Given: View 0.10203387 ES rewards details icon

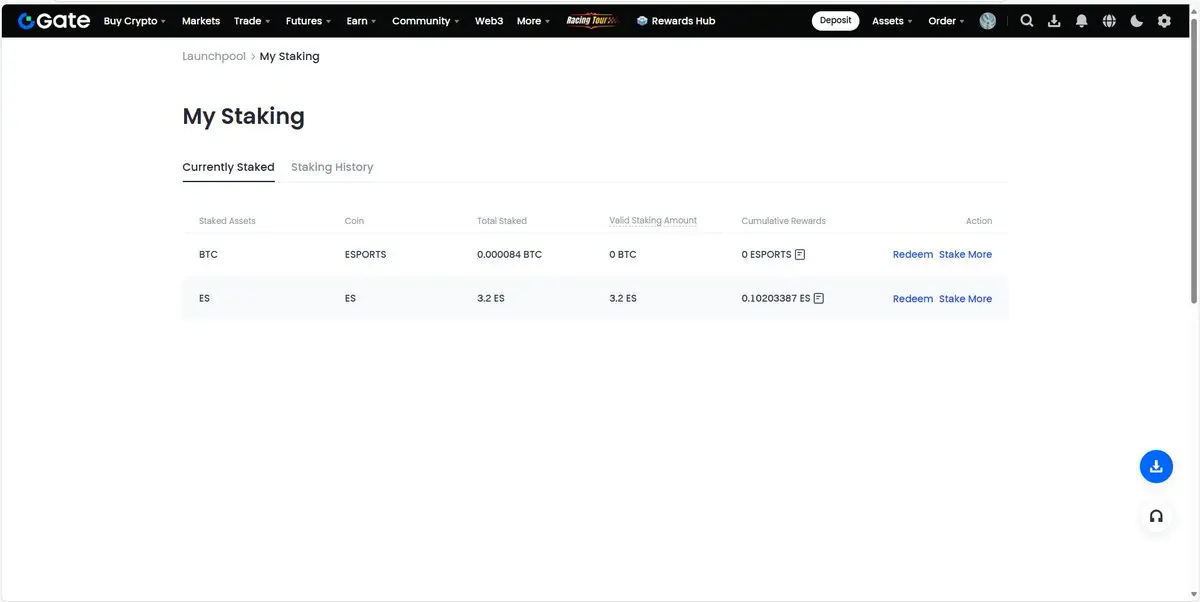Looking at the screenshot, I should (819, 298).
